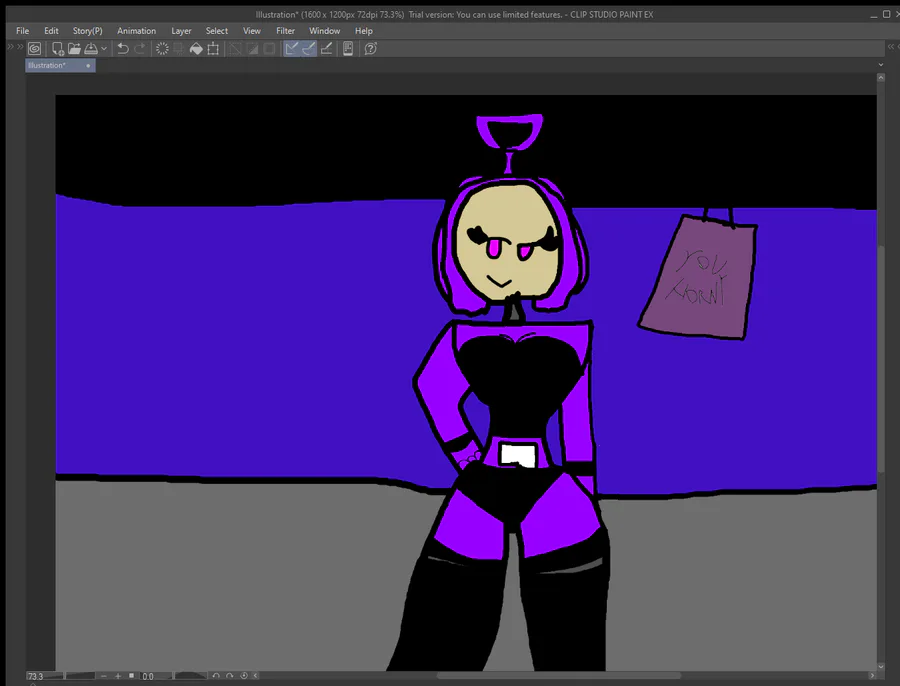Create a new canvas with New icon
The image size is (900, 686).
tap(58, 49)
